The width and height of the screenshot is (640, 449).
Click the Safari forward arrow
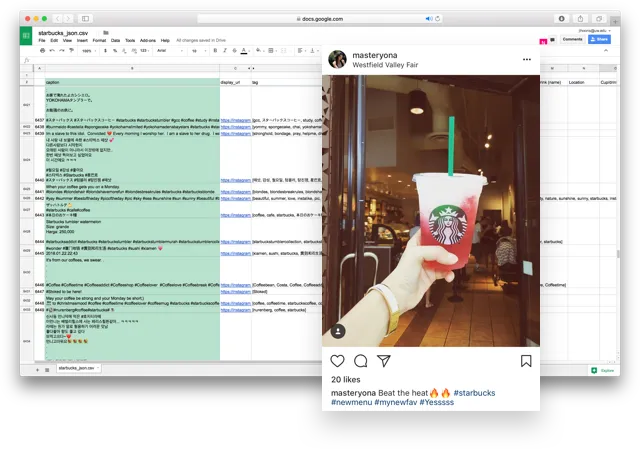[x=68, y=18]
